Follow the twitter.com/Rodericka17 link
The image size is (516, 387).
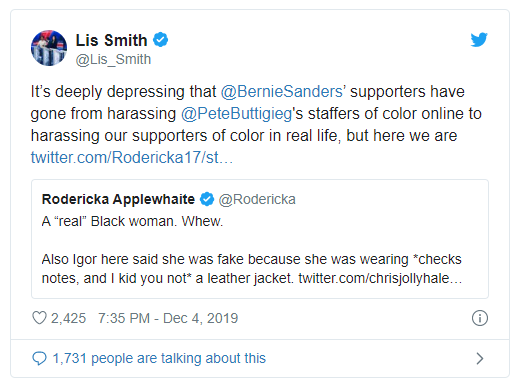pos(132,157)
